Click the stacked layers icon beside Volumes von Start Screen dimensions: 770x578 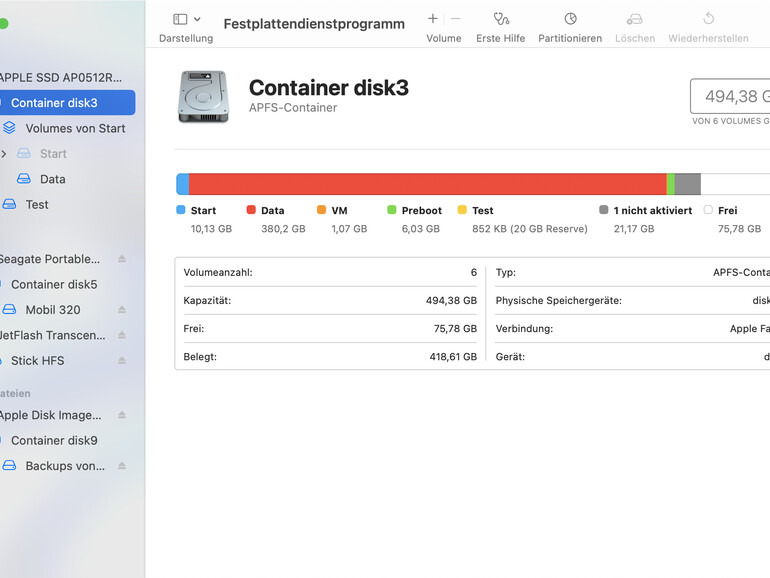coord(9,128)
